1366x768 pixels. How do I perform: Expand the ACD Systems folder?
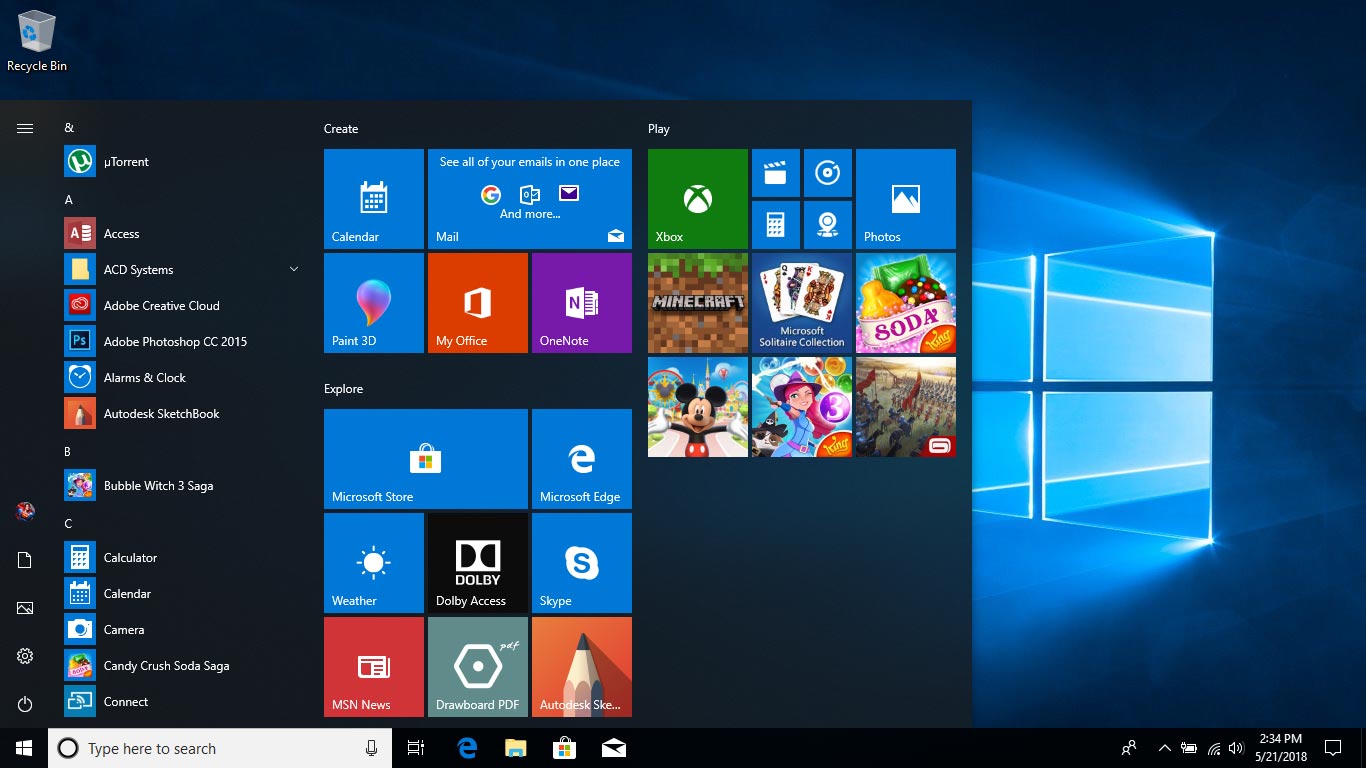[x=293, y=269]
